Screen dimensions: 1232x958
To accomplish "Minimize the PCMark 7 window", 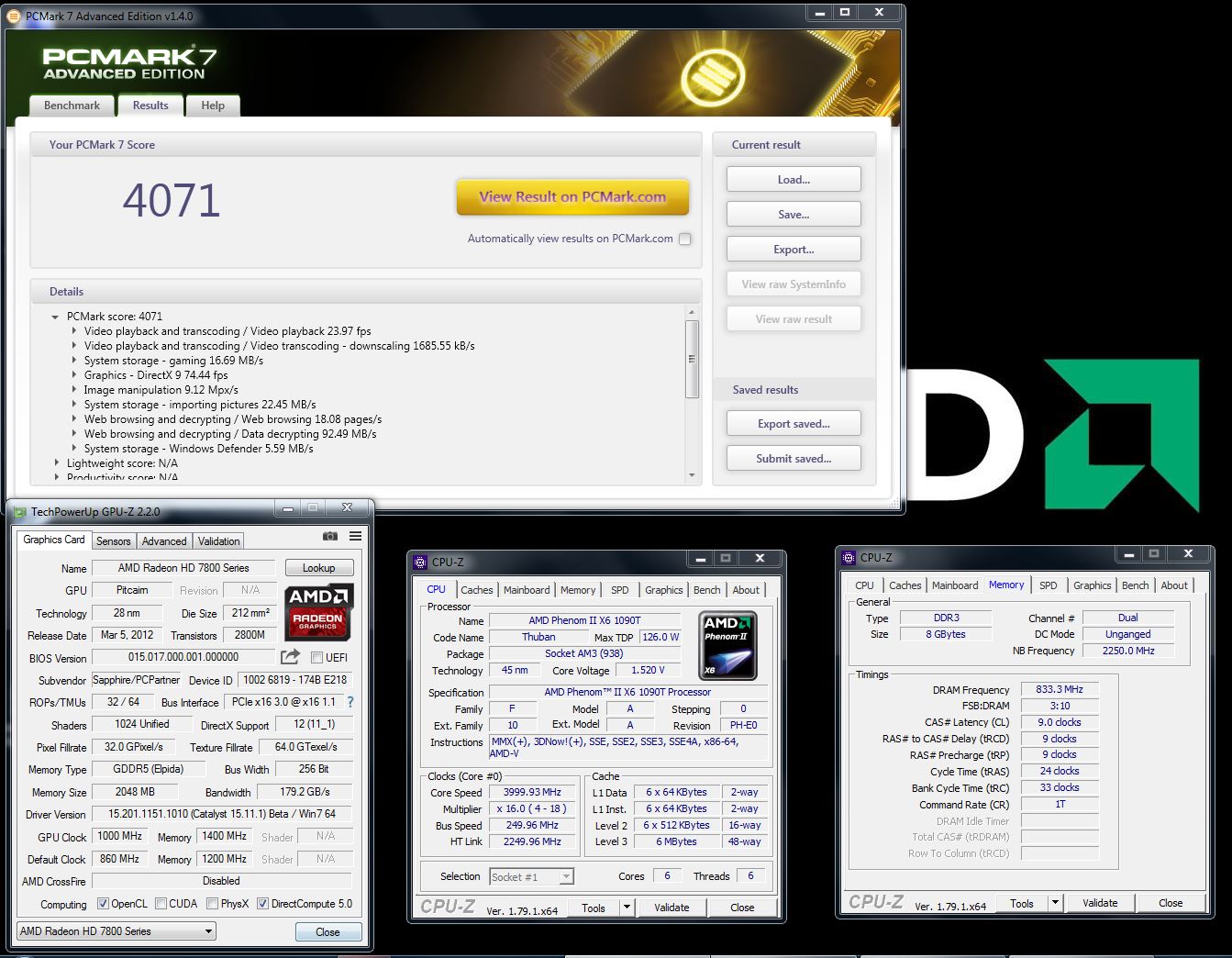I will [818, 13].
